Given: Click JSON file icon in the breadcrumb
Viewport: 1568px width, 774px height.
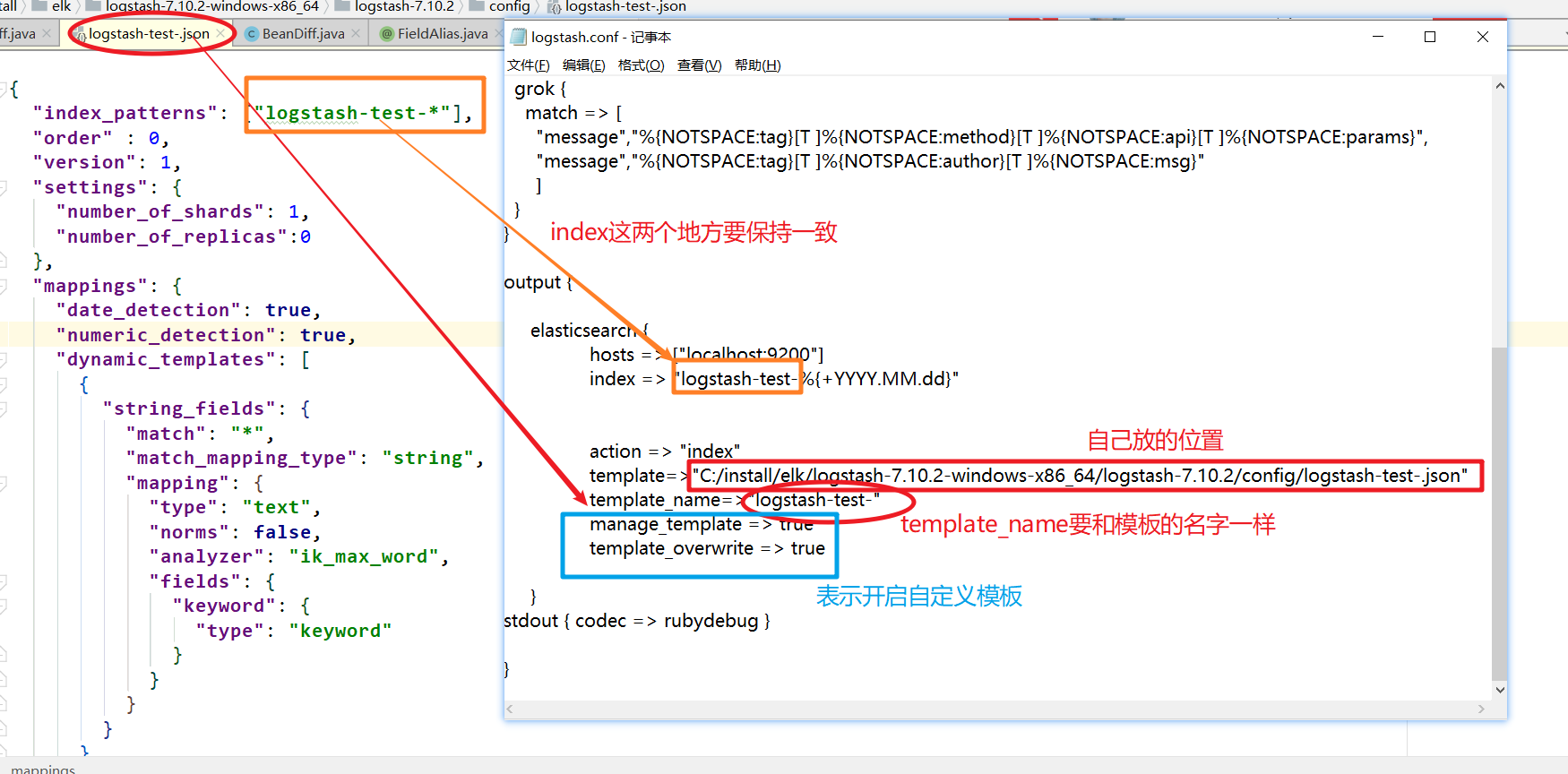Looking at the screenshot, I should pos(555,6).
